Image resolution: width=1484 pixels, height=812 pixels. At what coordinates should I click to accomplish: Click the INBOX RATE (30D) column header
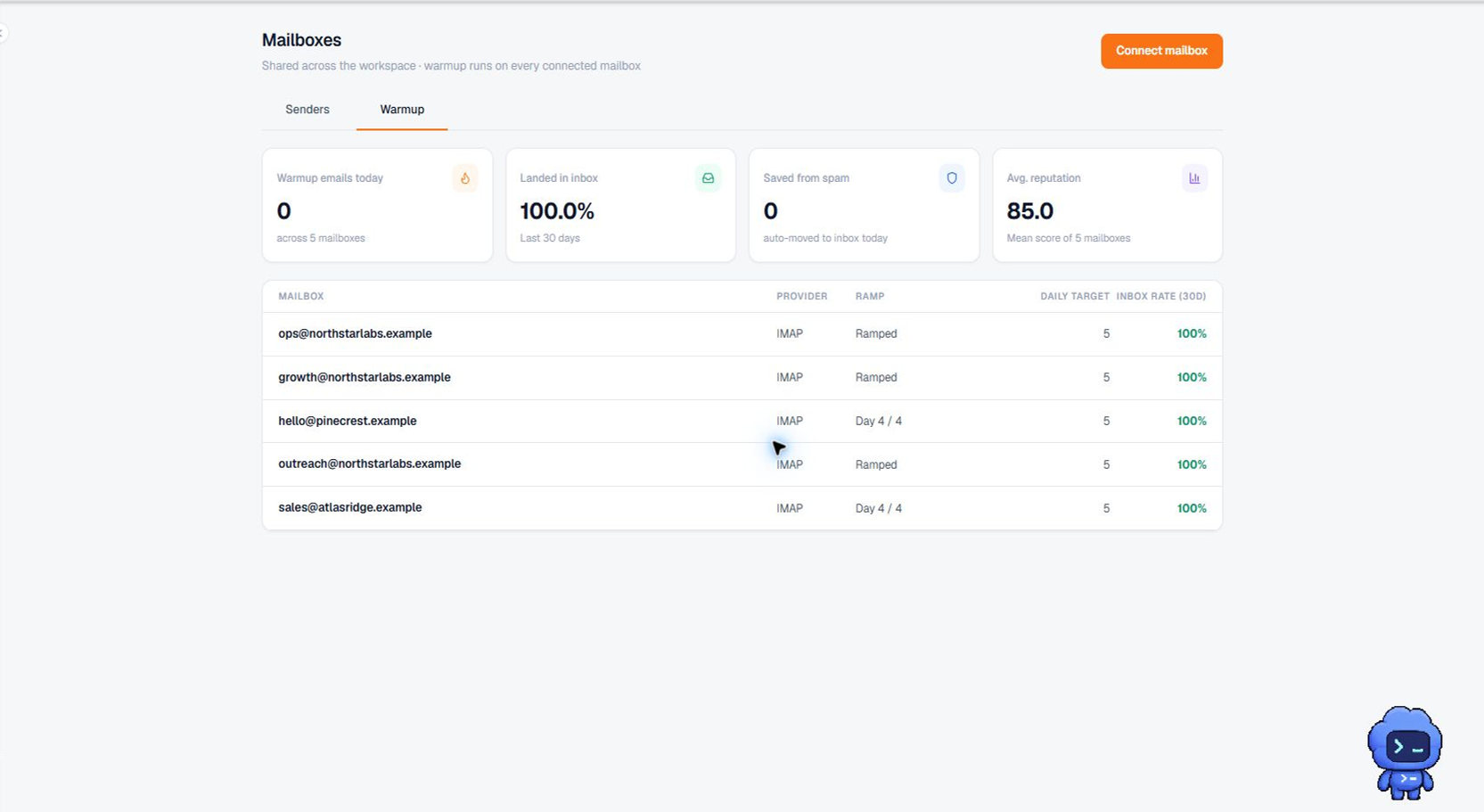coord(1161,296)
